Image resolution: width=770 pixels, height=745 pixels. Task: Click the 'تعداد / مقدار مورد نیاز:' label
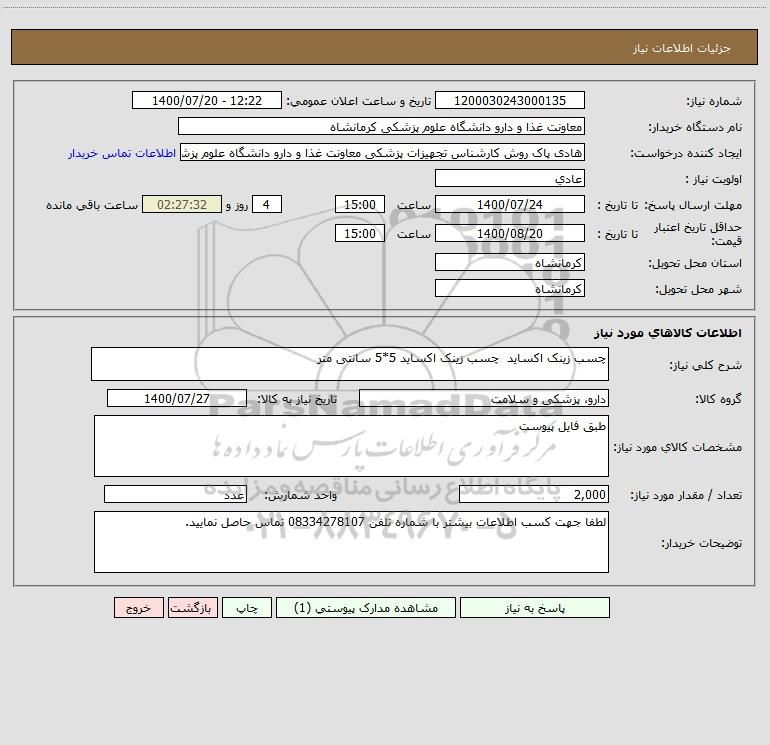686,495
